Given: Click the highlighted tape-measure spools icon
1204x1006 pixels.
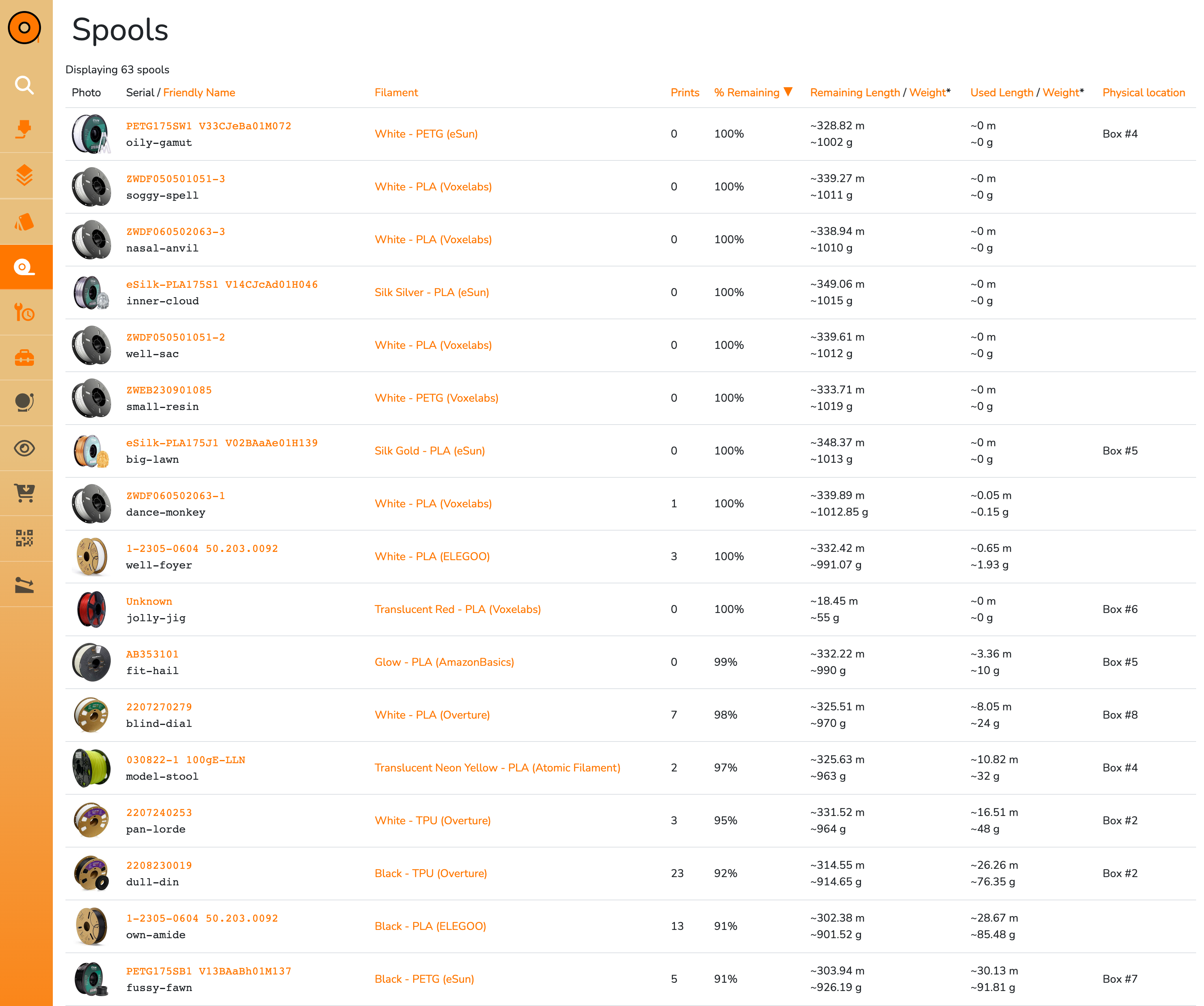Looking at the screenshot, I should [x=26, y=266].
